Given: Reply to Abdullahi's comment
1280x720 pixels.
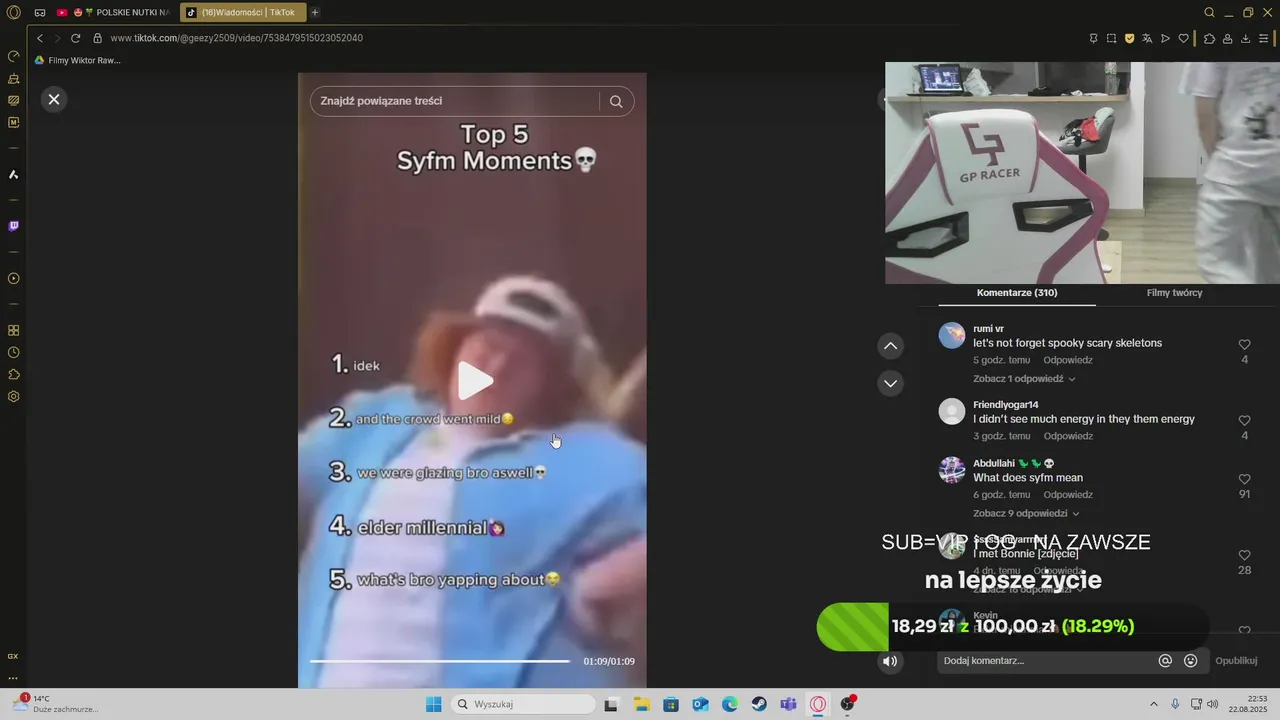Looking at the screenshot, I should coord(1068,495).
